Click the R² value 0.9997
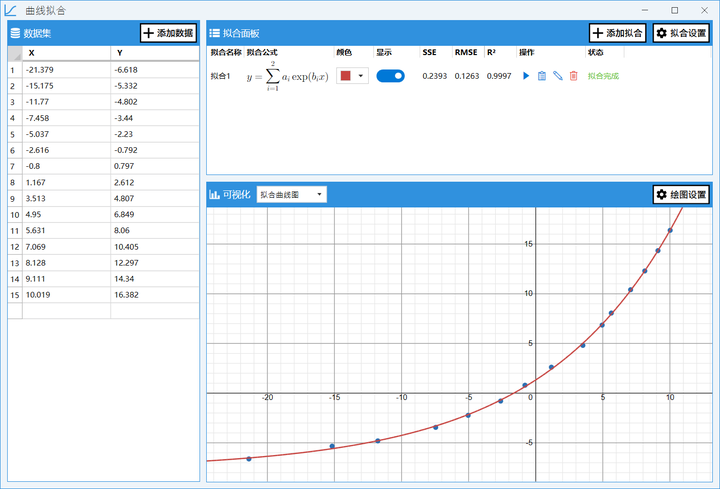The width and height of the screenshot is (720, 489). pos(499,76)
